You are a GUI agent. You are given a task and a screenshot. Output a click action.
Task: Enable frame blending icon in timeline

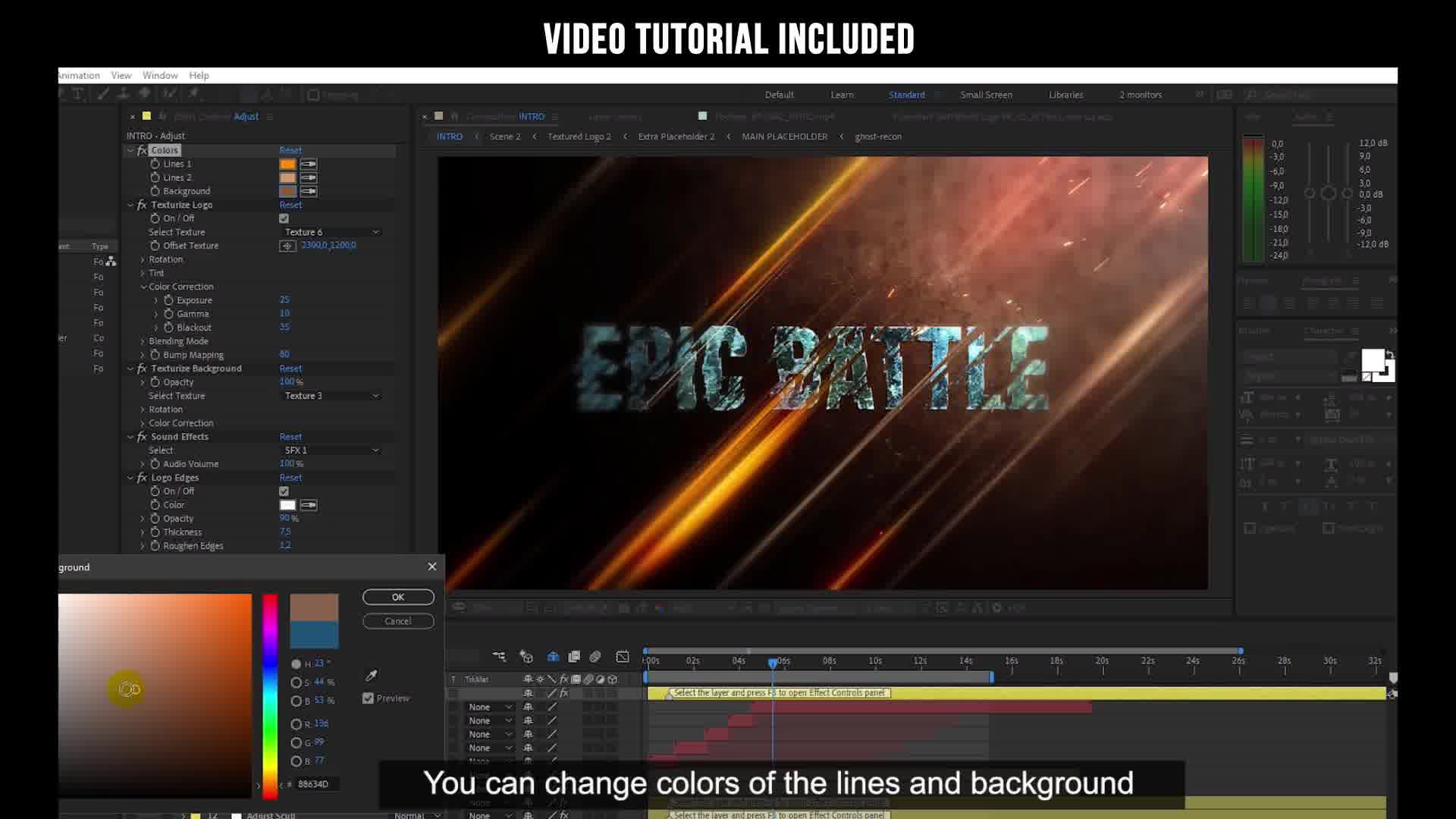pos(574,657)
